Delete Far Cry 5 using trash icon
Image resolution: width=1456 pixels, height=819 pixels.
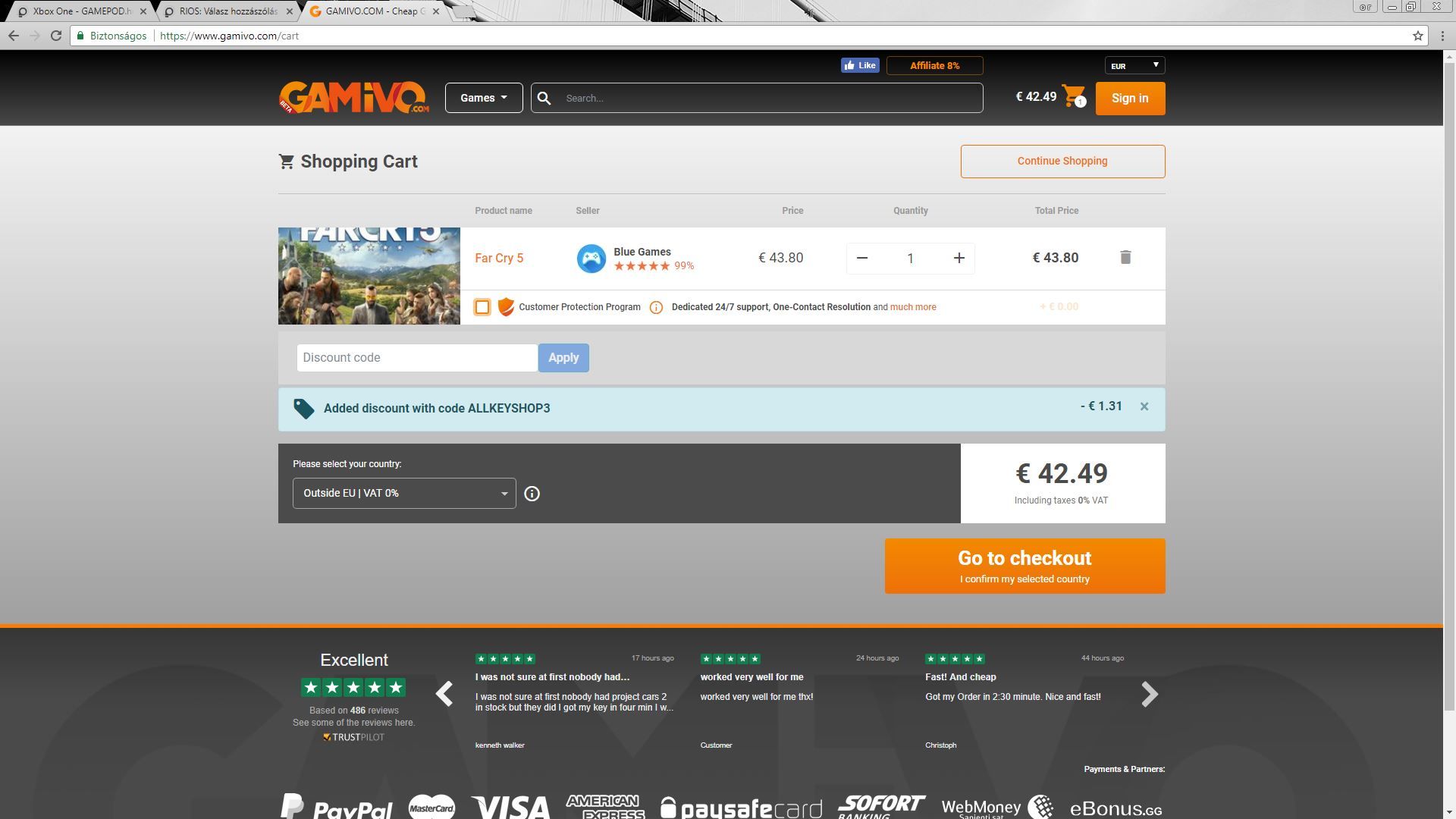[1125, 258]
